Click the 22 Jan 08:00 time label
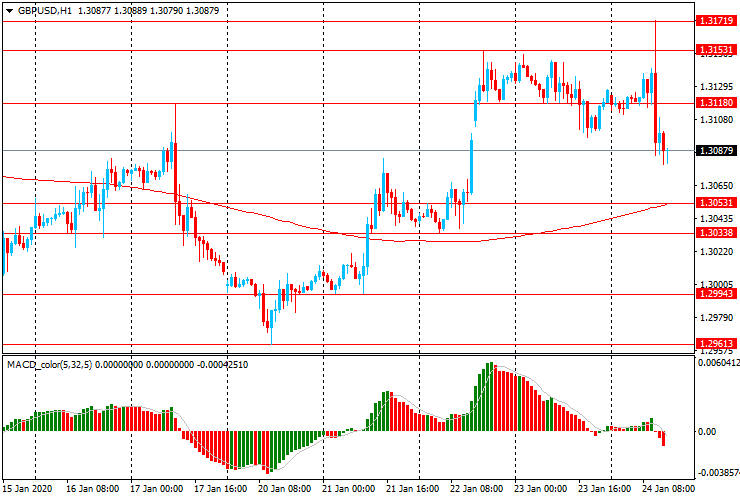The height and width of the screenshot is (500, 740). [x=476, y=489]
